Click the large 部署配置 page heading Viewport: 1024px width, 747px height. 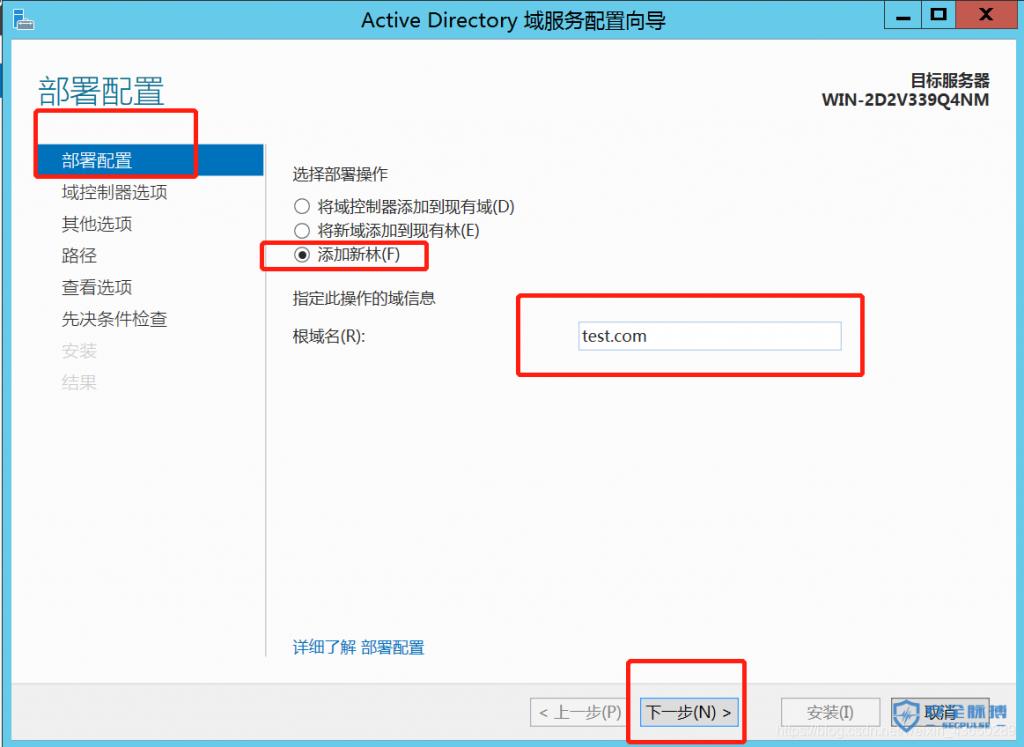[101, 91]
